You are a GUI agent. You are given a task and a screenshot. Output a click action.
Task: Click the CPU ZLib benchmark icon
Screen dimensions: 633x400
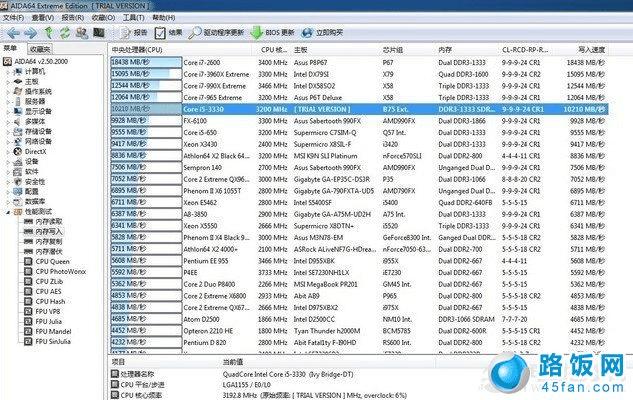(x=28, y=282)
